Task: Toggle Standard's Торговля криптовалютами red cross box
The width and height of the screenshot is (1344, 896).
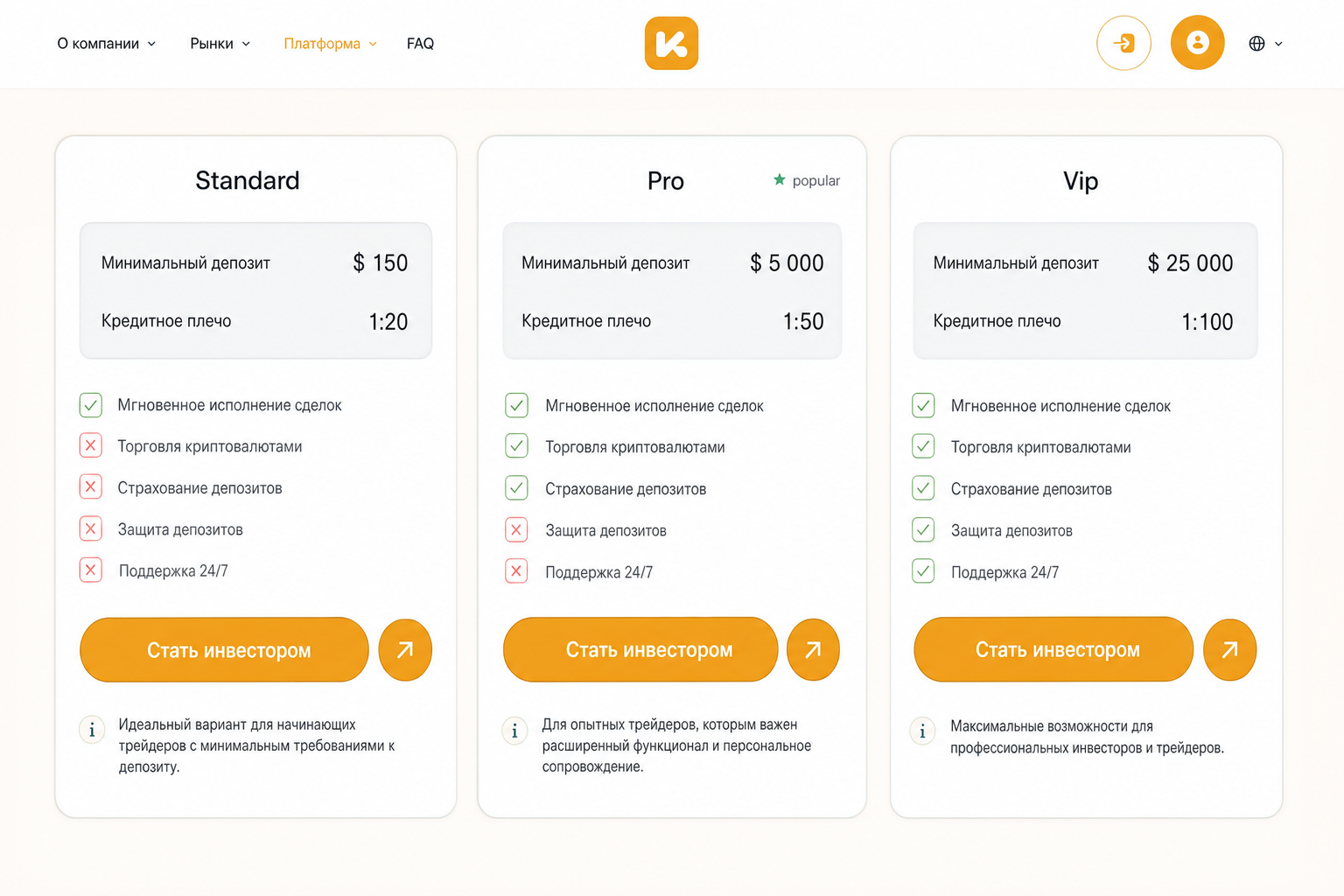Action: pyautogui.click(x=91, y=445)
